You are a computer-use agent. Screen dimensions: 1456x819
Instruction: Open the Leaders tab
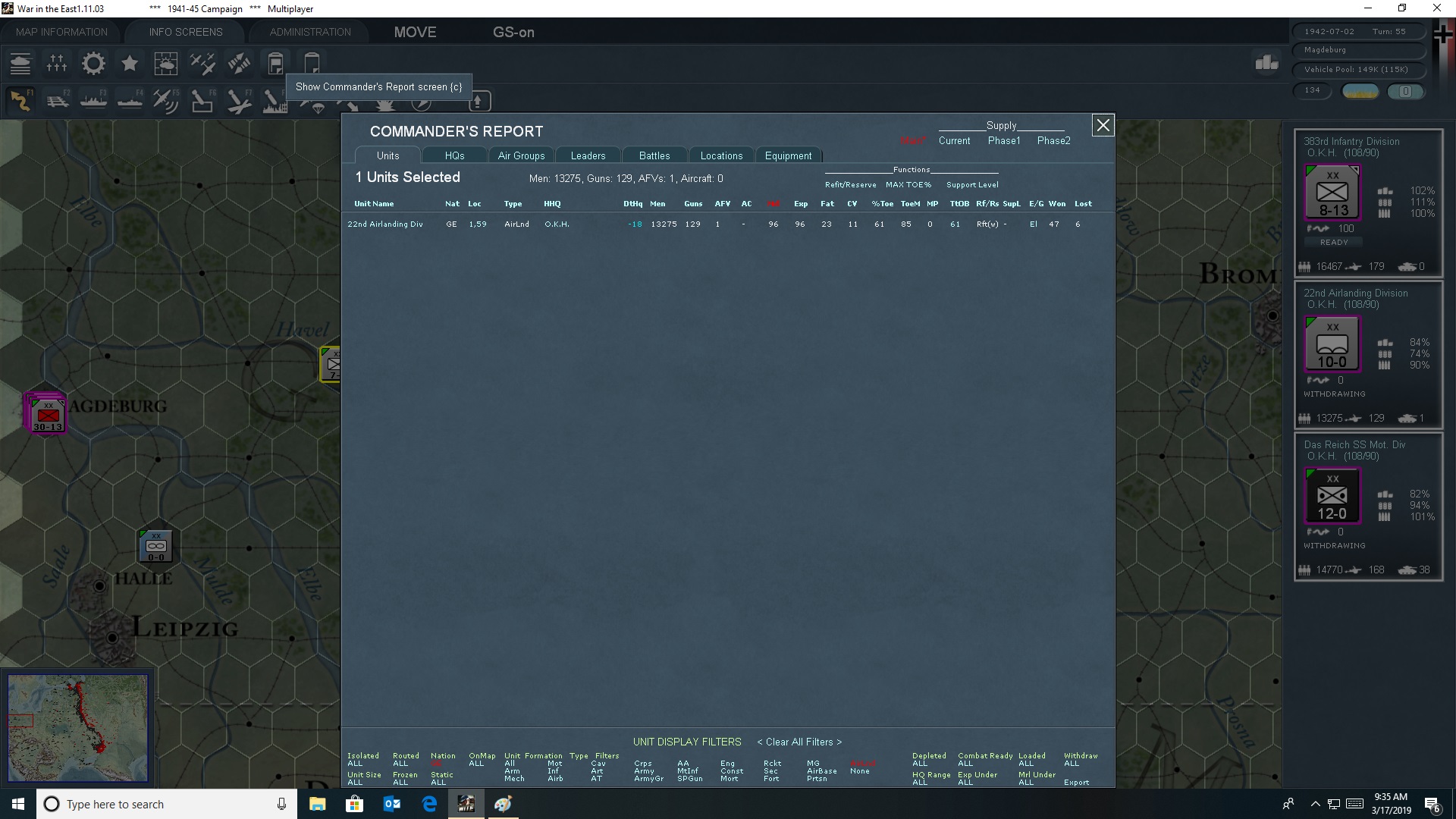[x=588, y=155]
